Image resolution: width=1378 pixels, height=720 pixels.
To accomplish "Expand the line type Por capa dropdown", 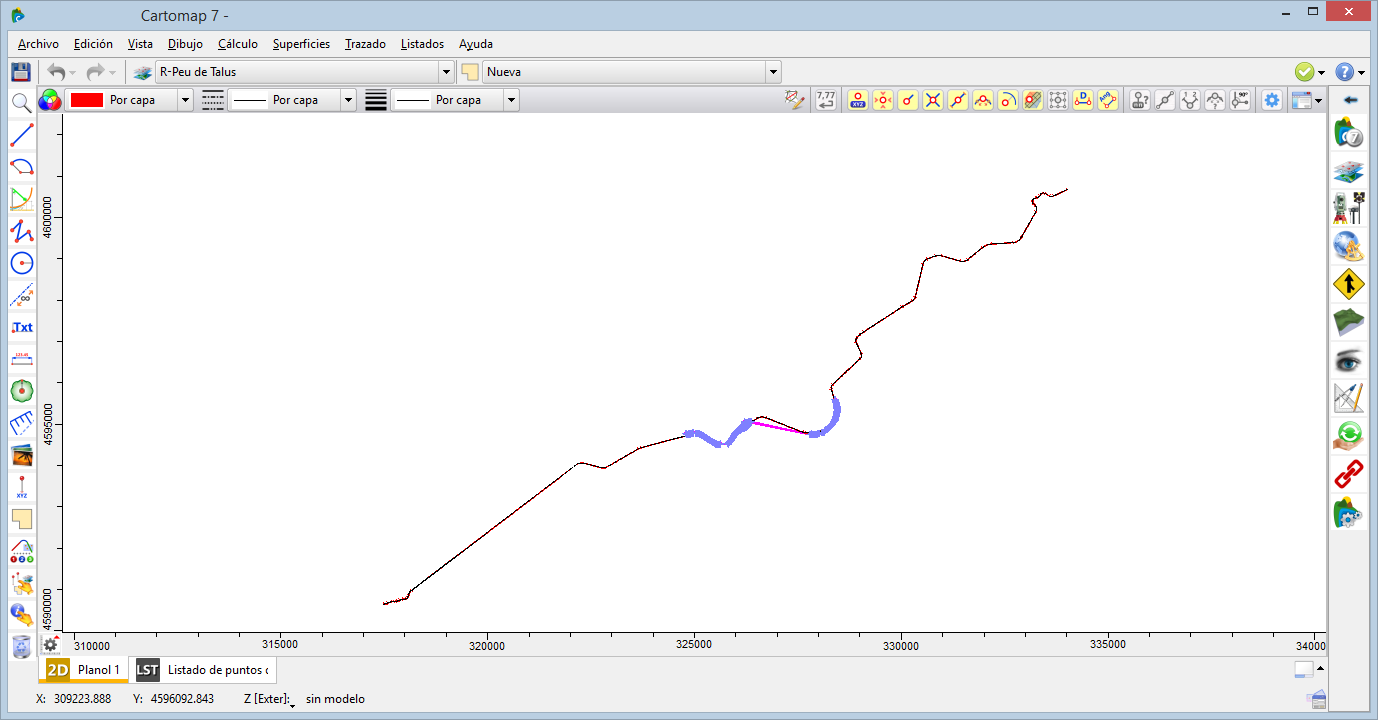I will (348, 100).
